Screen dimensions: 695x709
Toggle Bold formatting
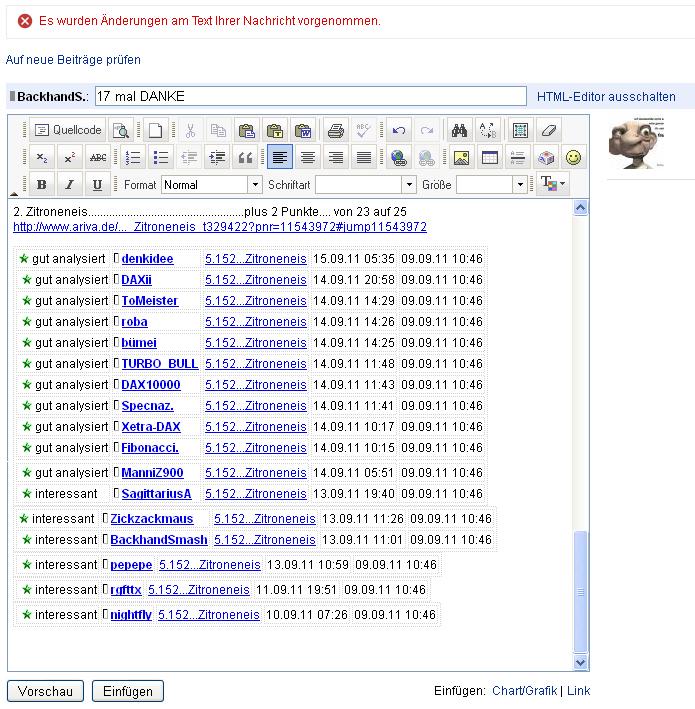point(42,184)
